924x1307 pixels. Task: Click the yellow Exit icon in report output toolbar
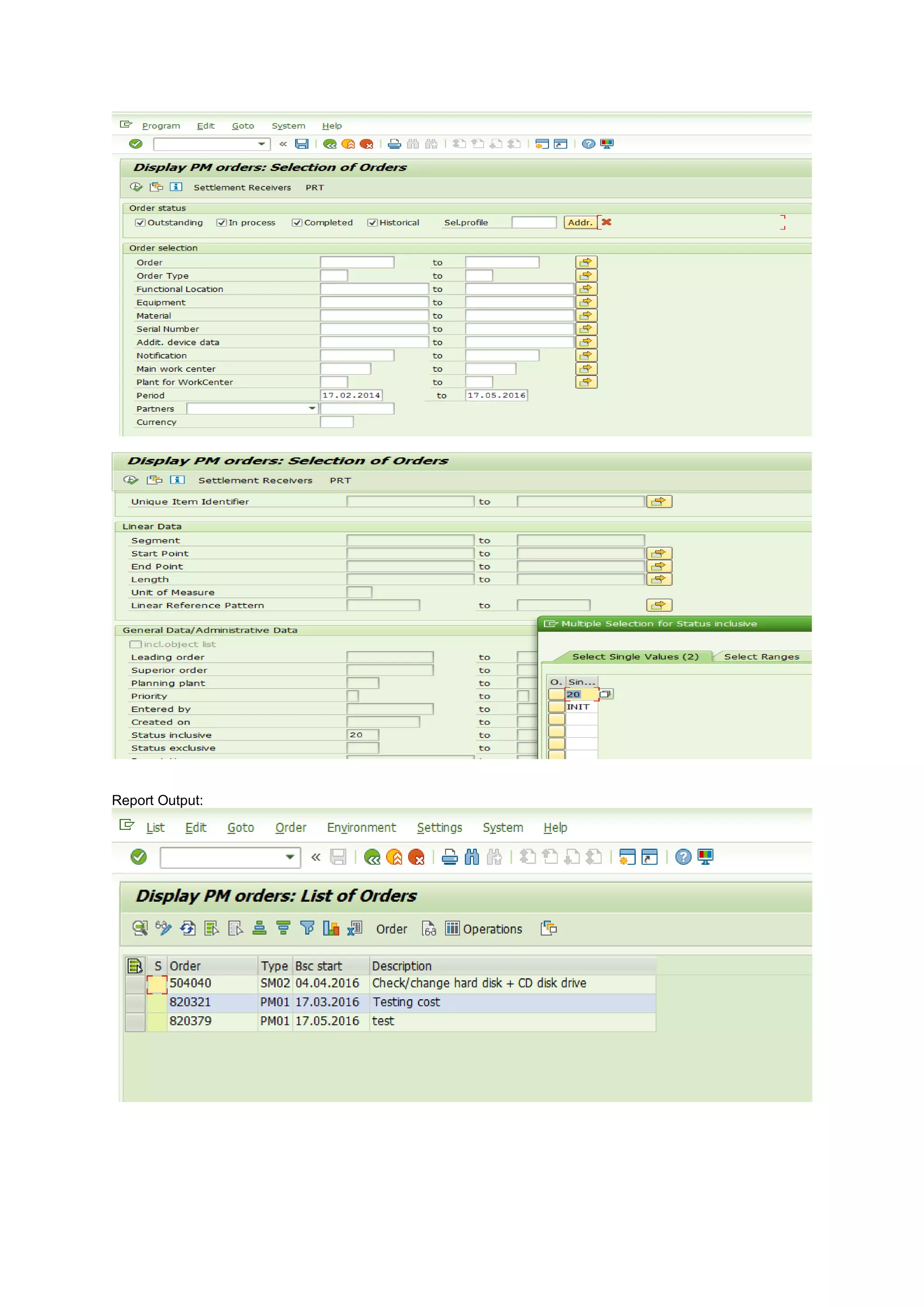click(394, 857)
